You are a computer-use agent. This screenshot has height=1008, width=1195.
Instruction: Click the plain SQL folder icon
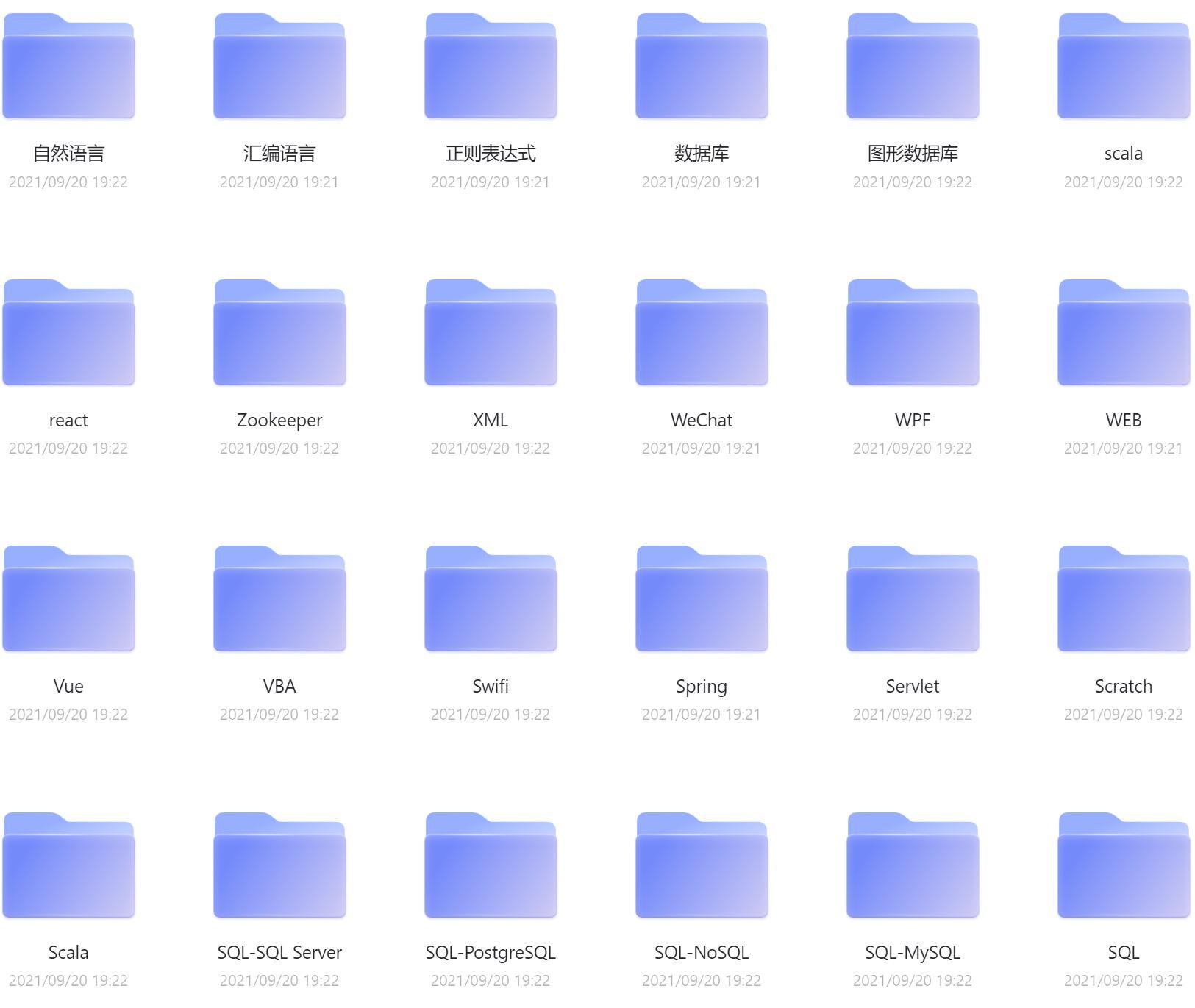pos(1124,865)
